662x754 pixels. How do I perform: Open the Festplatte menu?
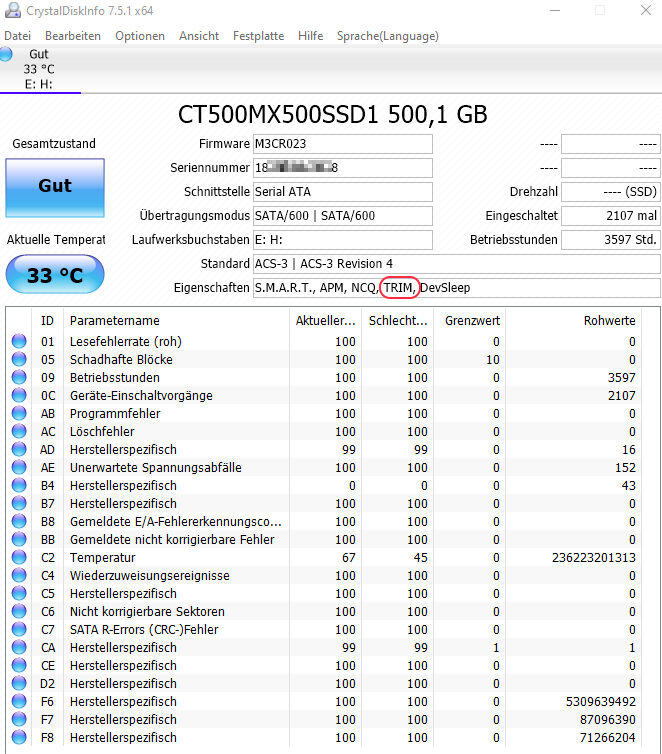258,36
